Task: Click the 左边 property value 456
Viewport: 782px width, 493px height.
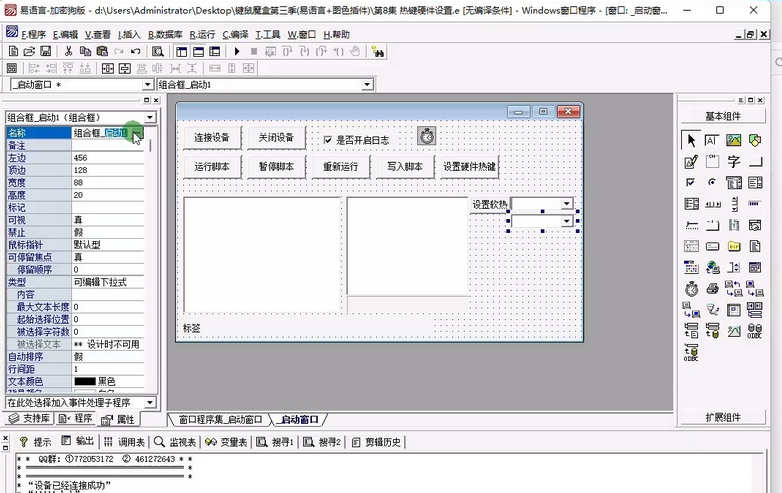Action: (108, 158)
